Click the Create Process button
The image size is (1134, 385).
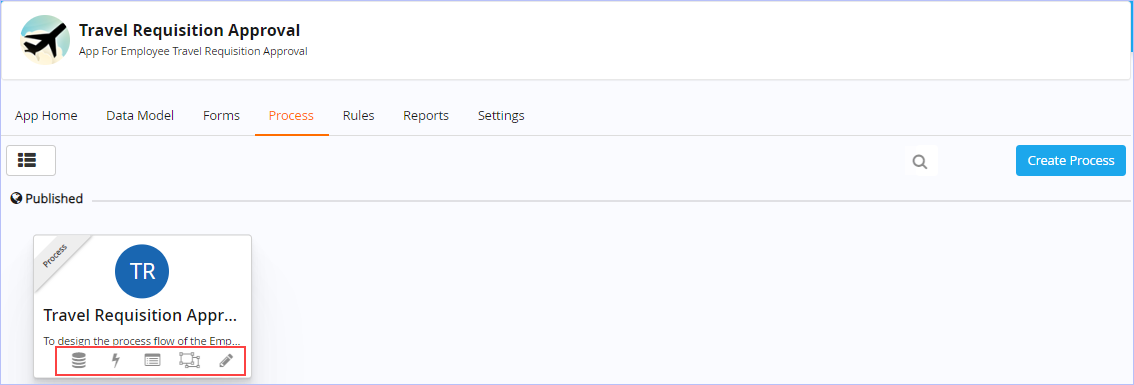tap(1070, 161)
